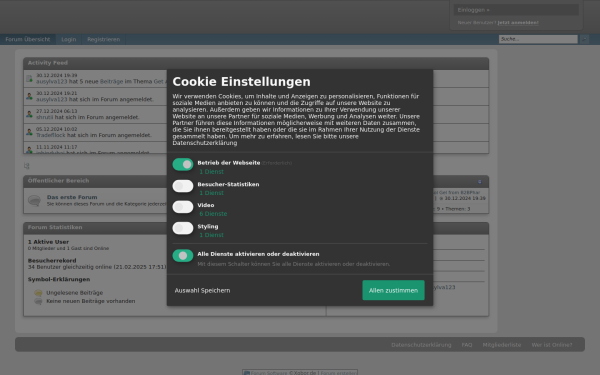Screen dimensions: 600x375
Task: Toggle Betrieb der Webseite switch
Action: (x=183, y=165)
